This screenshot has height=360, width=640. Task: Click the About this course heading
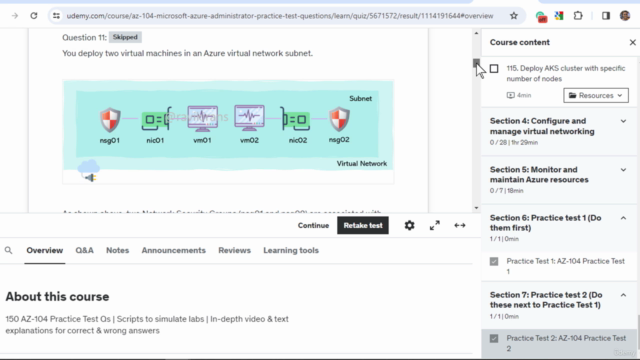[x=57, y=297]
